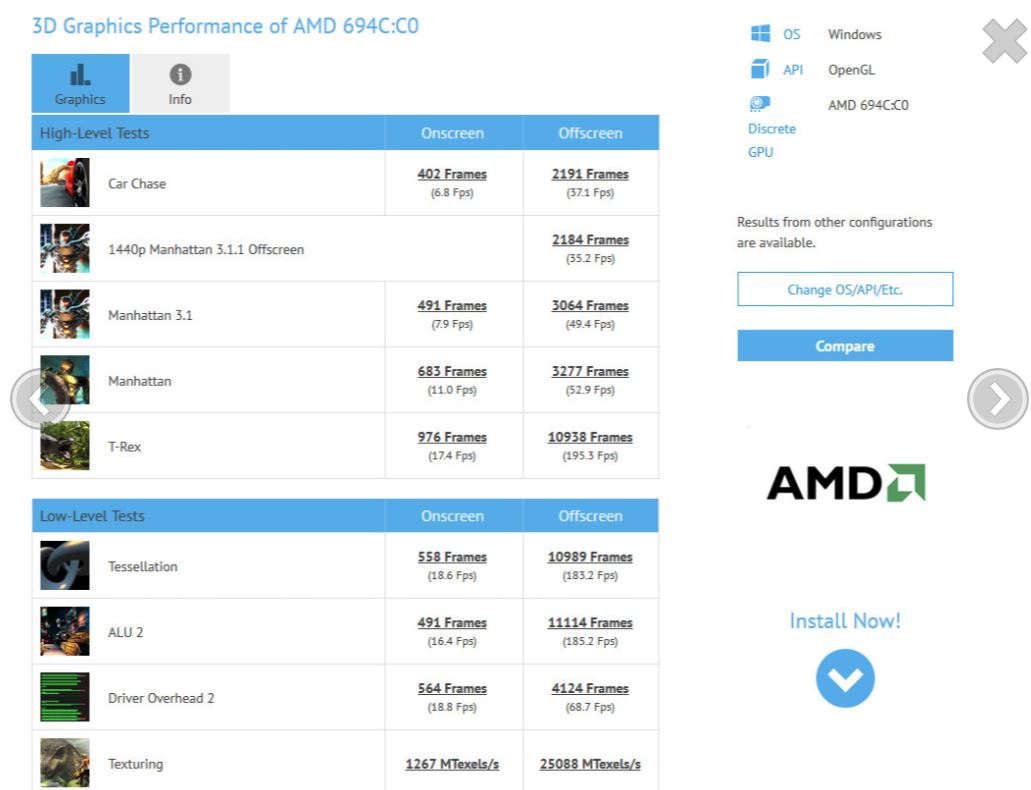This screenshot has height=790, width=1031.
Task: Click the Tessellation test icon
Action: pyautogui.click(x=65, y=566)
